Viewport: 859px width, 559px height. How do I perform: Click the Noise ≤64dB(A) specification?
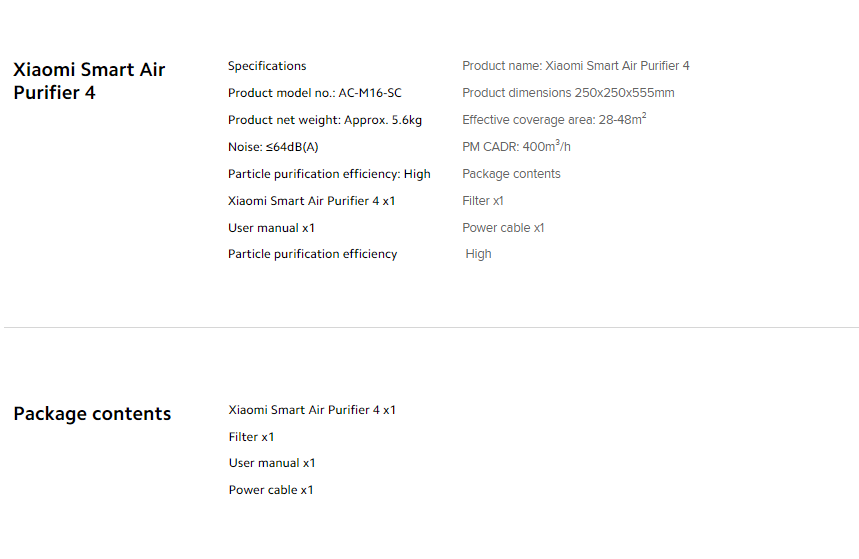coord(273,147)
